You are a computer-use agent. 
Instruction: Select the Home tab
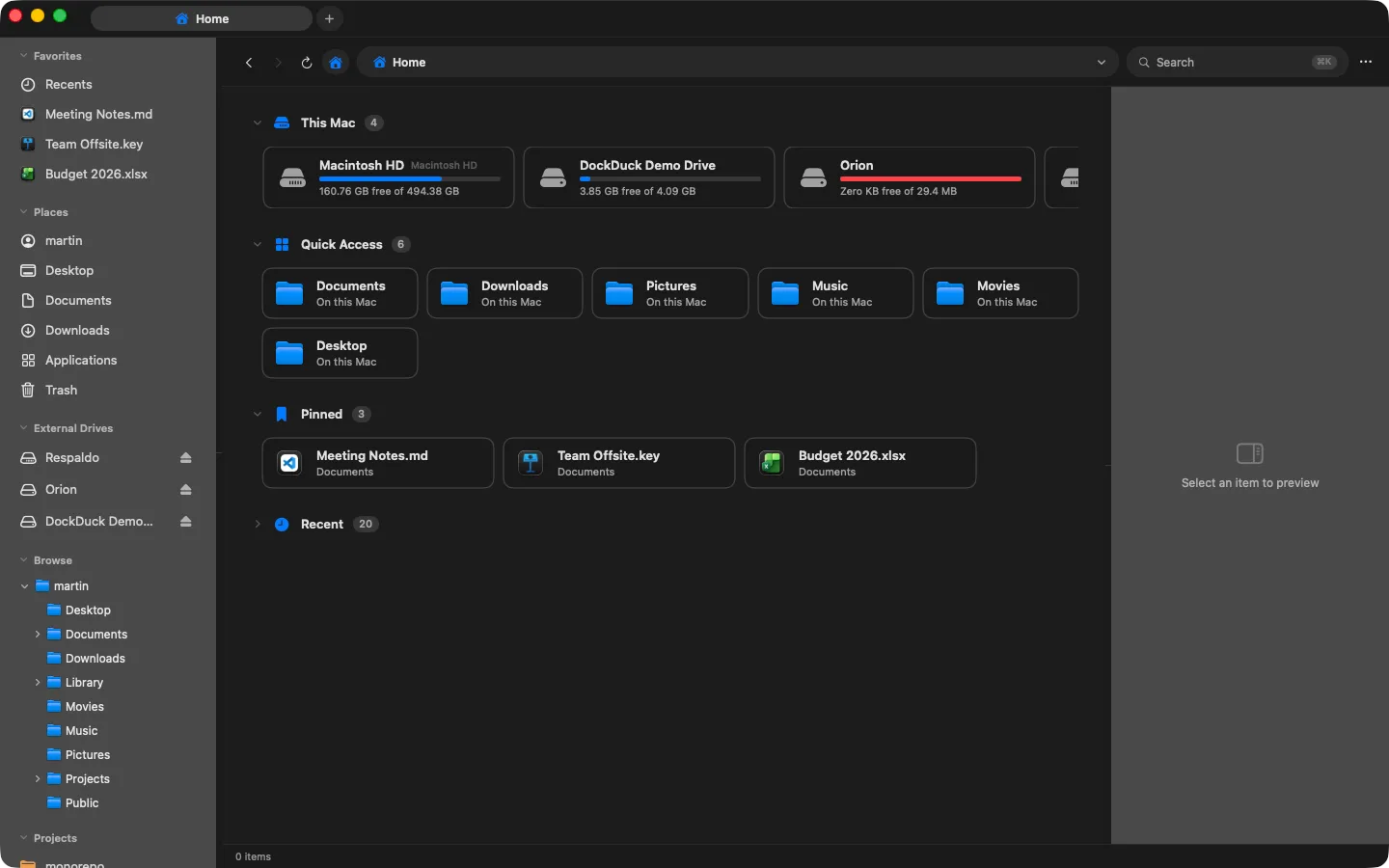tap(202, 18)
